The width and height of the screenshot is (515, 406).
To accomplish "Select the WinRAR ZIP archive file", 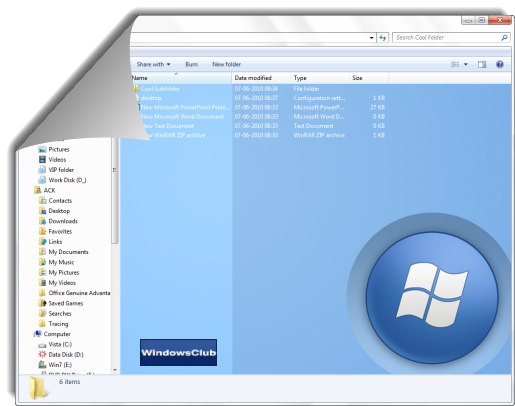I will [x=176, y=135].
